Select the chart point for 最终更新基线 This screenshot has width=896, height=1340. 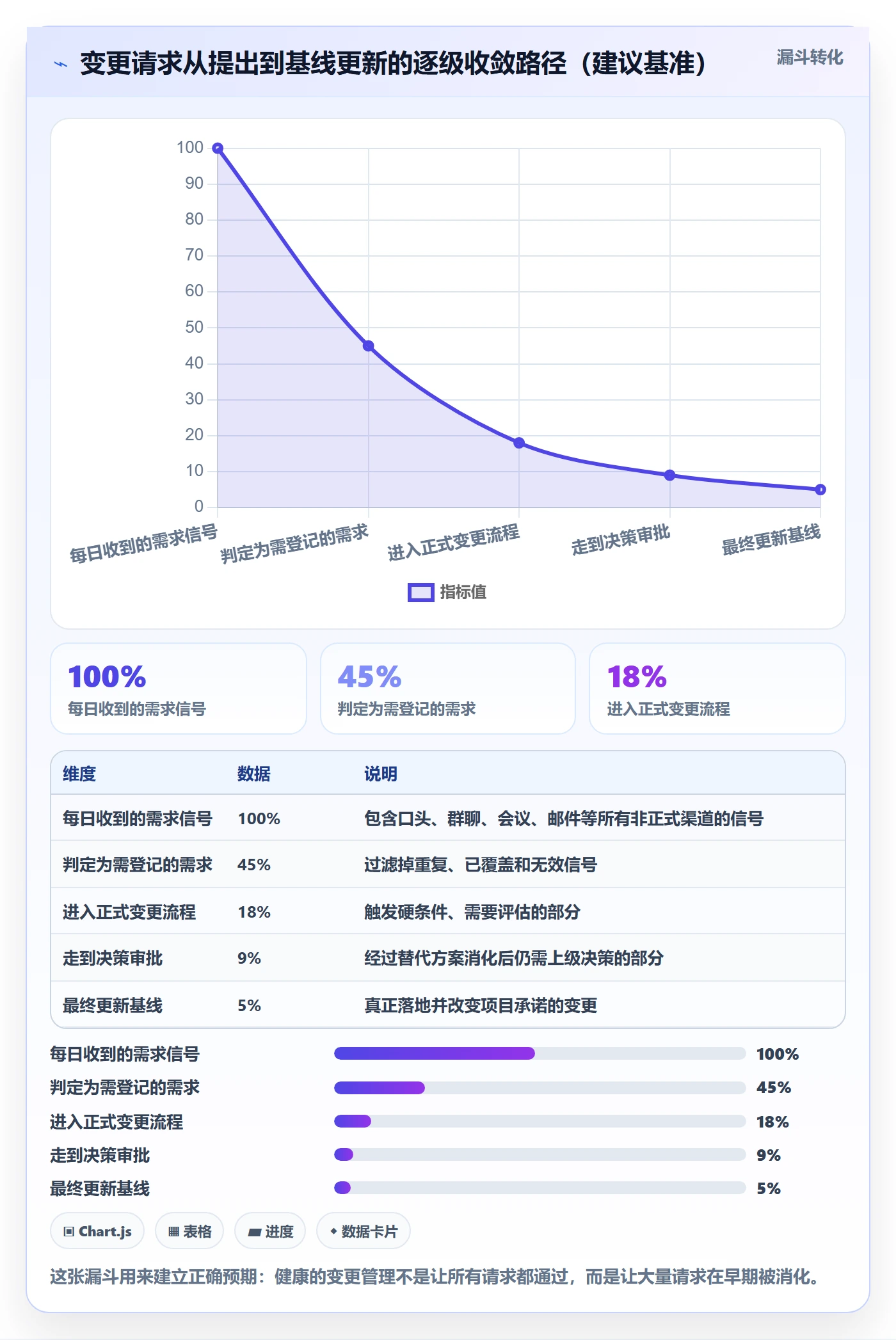(820, 490)
